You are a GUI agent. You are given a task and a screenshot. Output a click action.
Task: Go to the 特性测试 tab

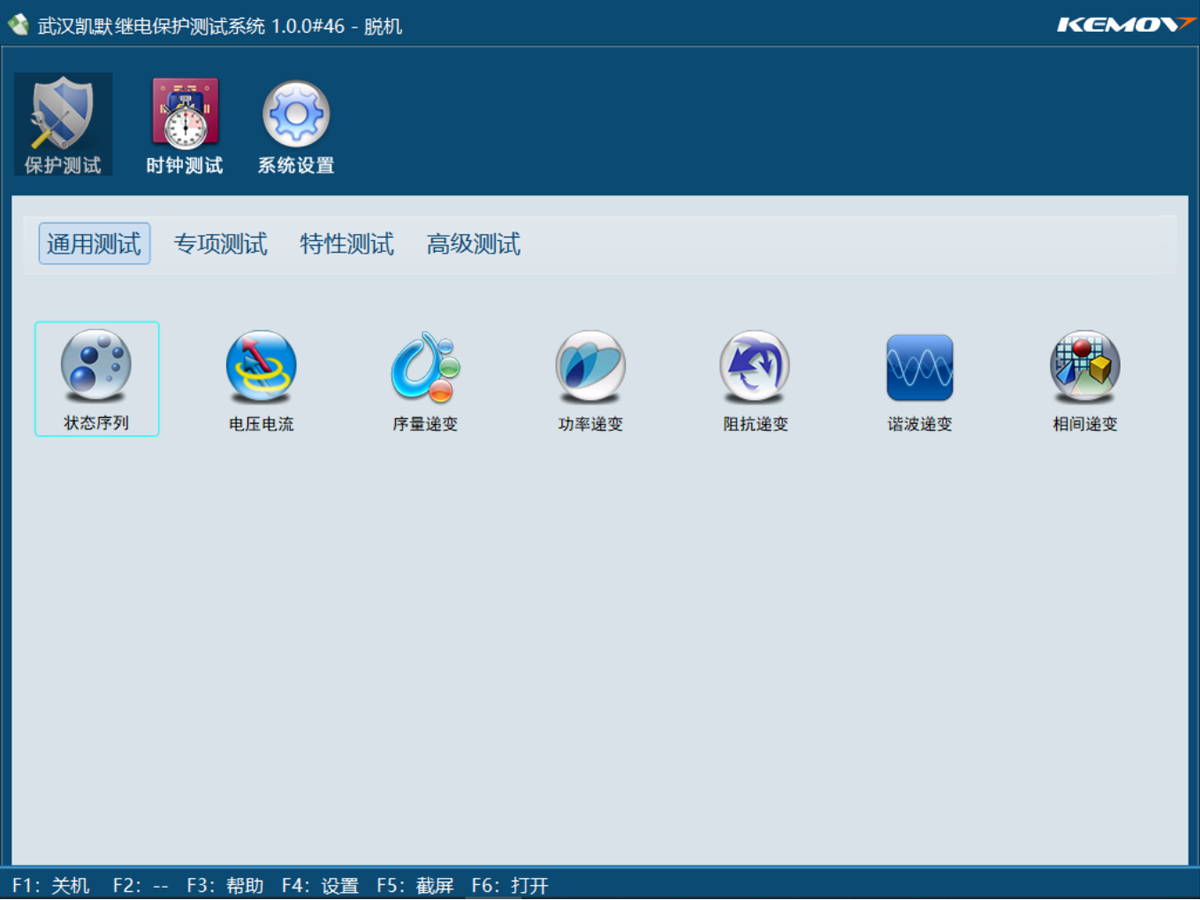(x=347, y=244)
